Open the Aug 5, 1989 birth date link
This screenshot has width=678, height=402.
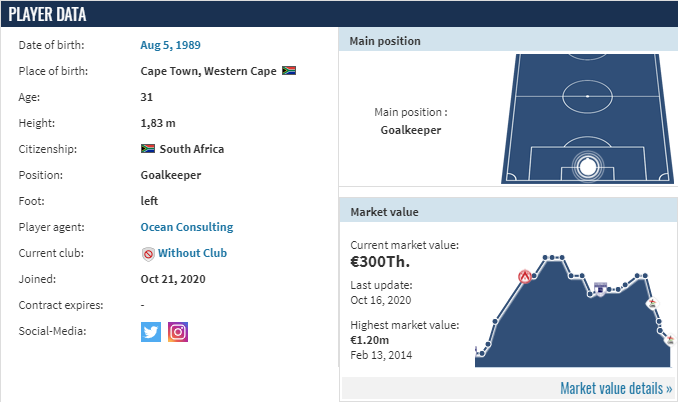(170, 45)
